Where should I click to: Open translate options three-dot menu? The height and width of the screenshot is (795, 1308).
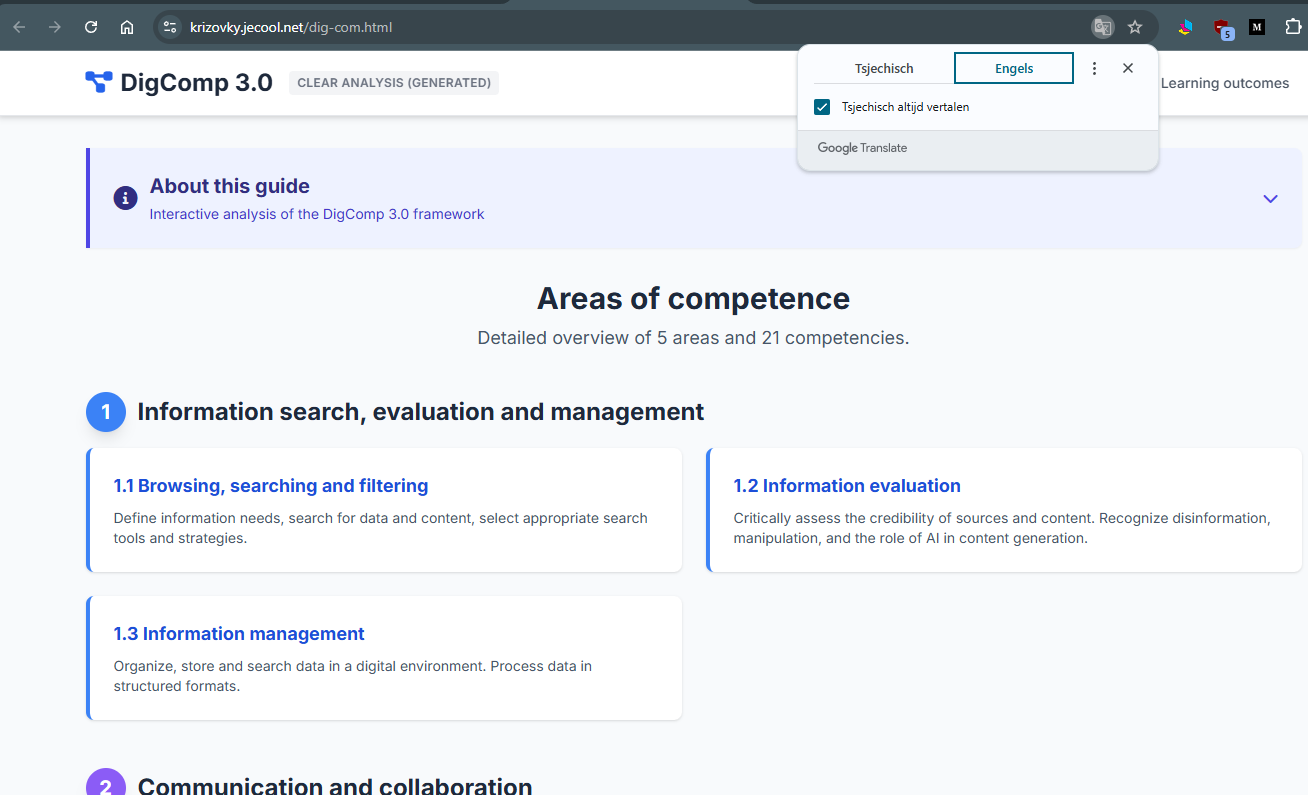click(1094, 68)
